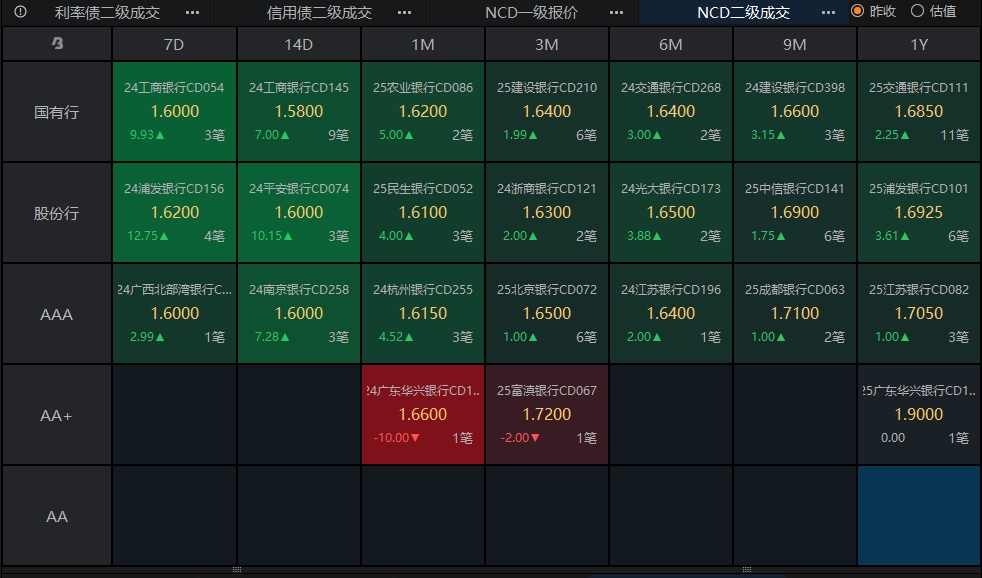Open the 25农业银行CD086 cell
This screenshot has height=578, width=982.
423,111
